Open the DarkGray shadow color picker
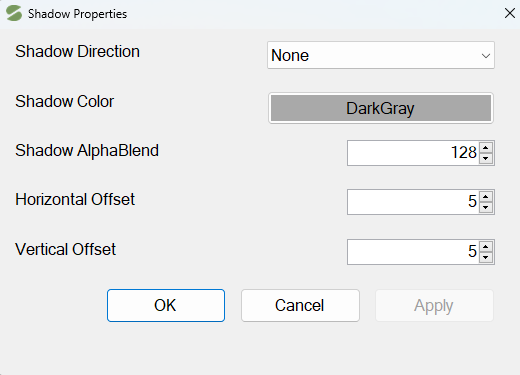The height and width of the screenshot is (375, 520). click(x=381, y=108)
